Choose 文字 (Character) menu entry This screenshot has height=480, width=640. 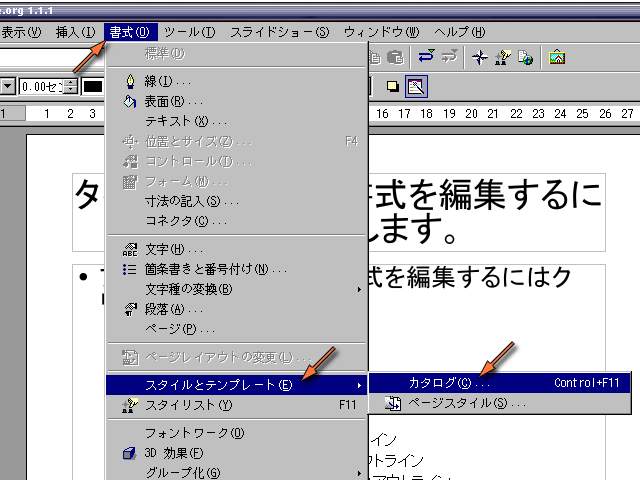(237, 249)
